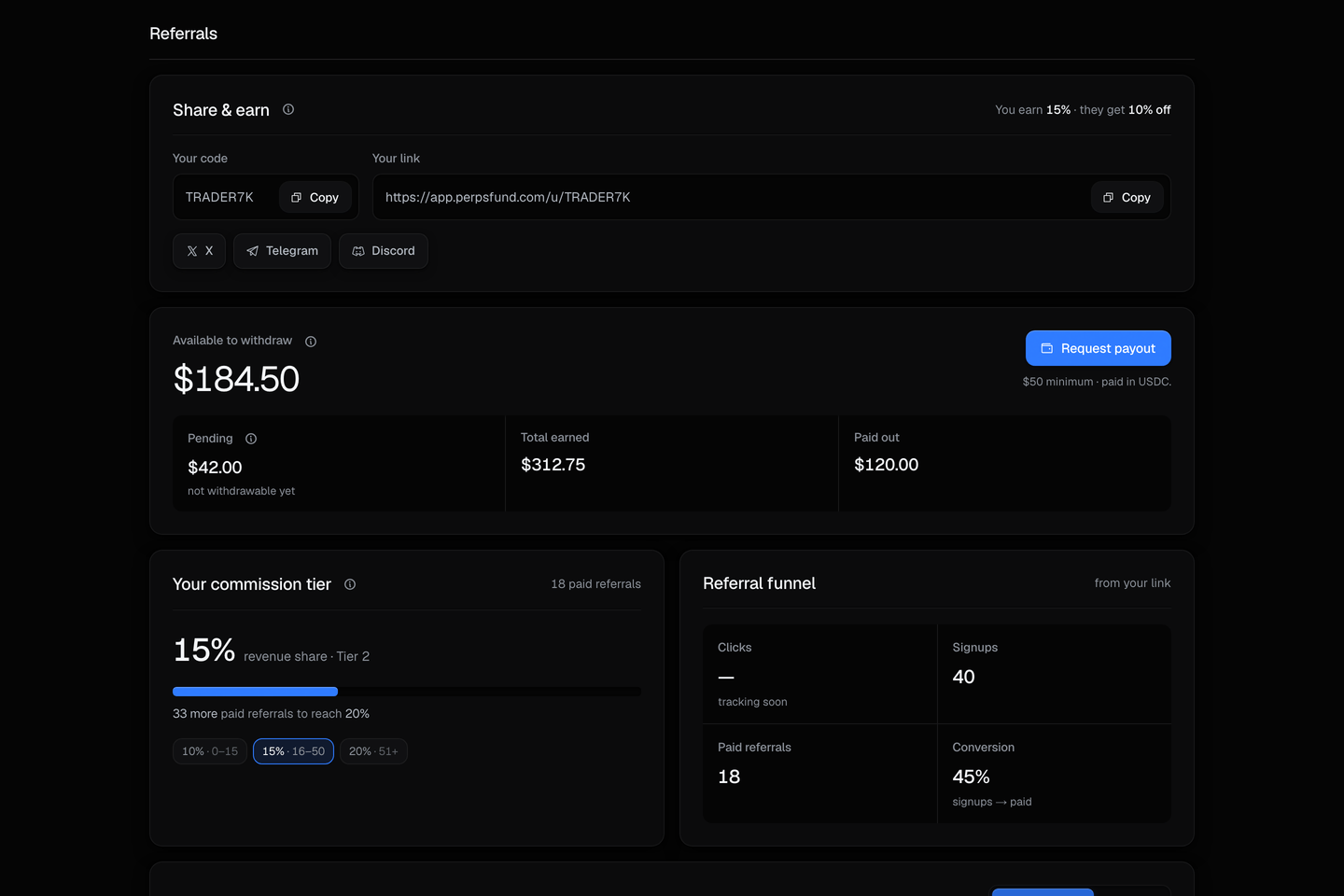Click 'You earn 15% · they get 10% off'
The width and height of the screenshot is (1344, 896).
[1083, 110]
